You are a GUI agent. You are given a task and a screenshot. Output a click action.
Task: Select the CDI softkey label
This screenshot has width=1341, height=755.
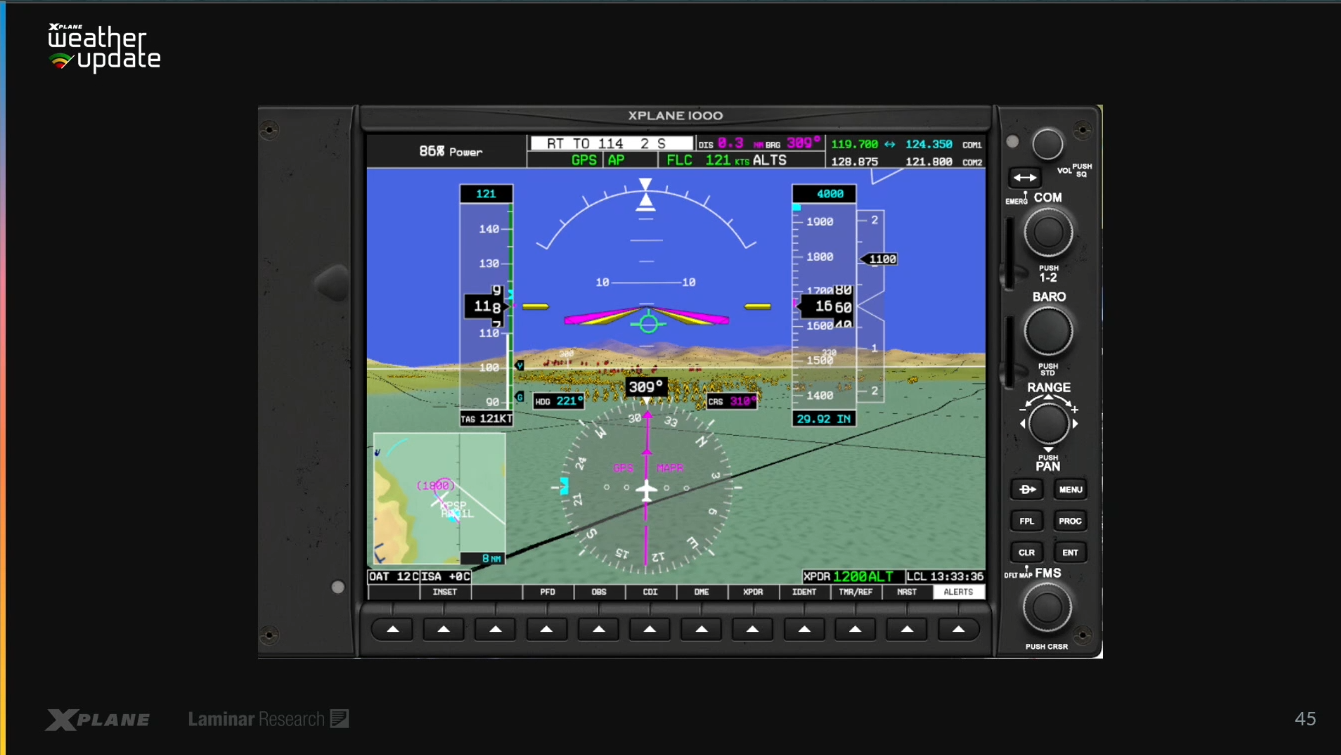[x=650, y=592]
